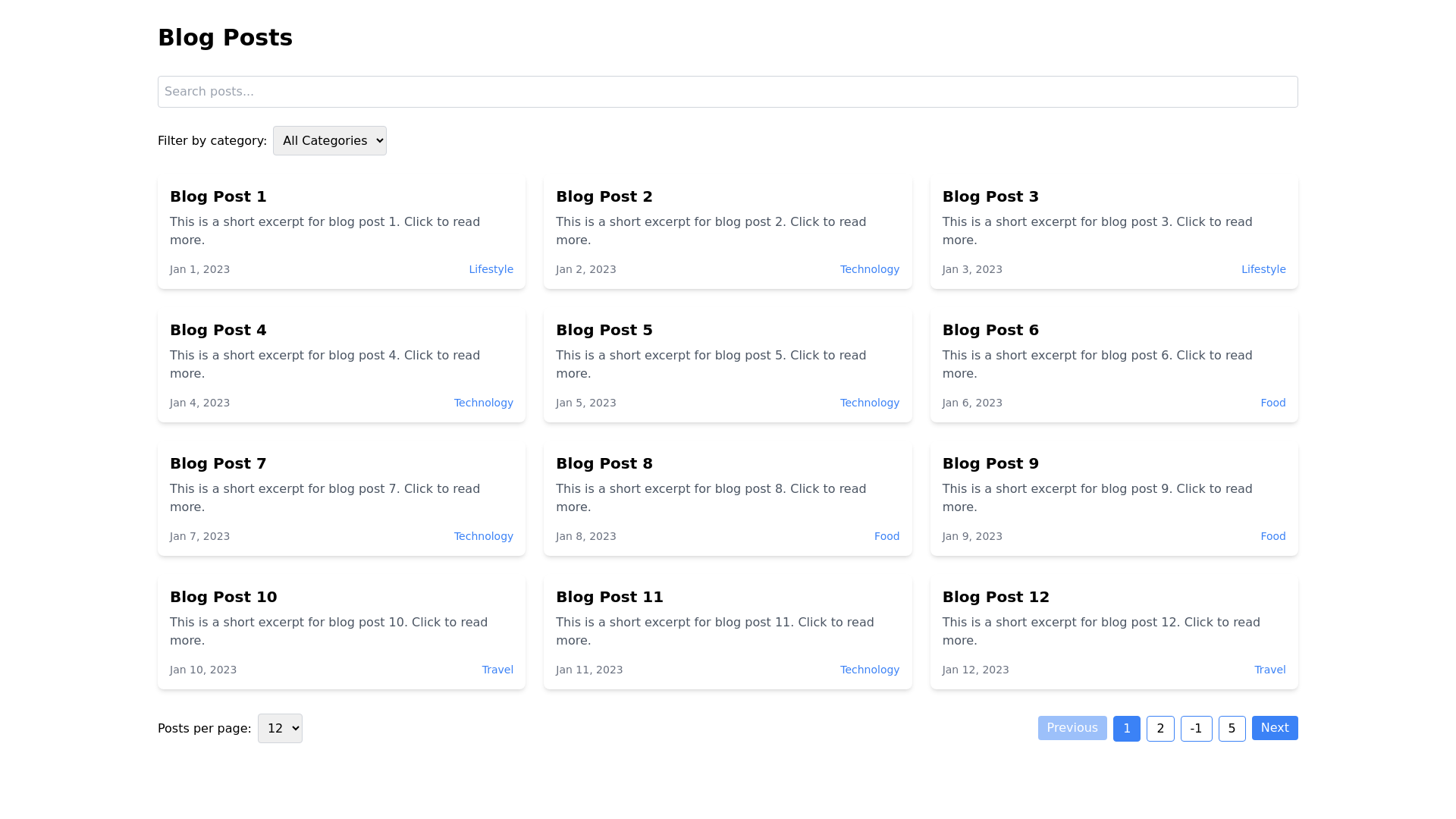Open the All Categories filter dropdown
1456x819 pixels.
(x=329, y=141)
